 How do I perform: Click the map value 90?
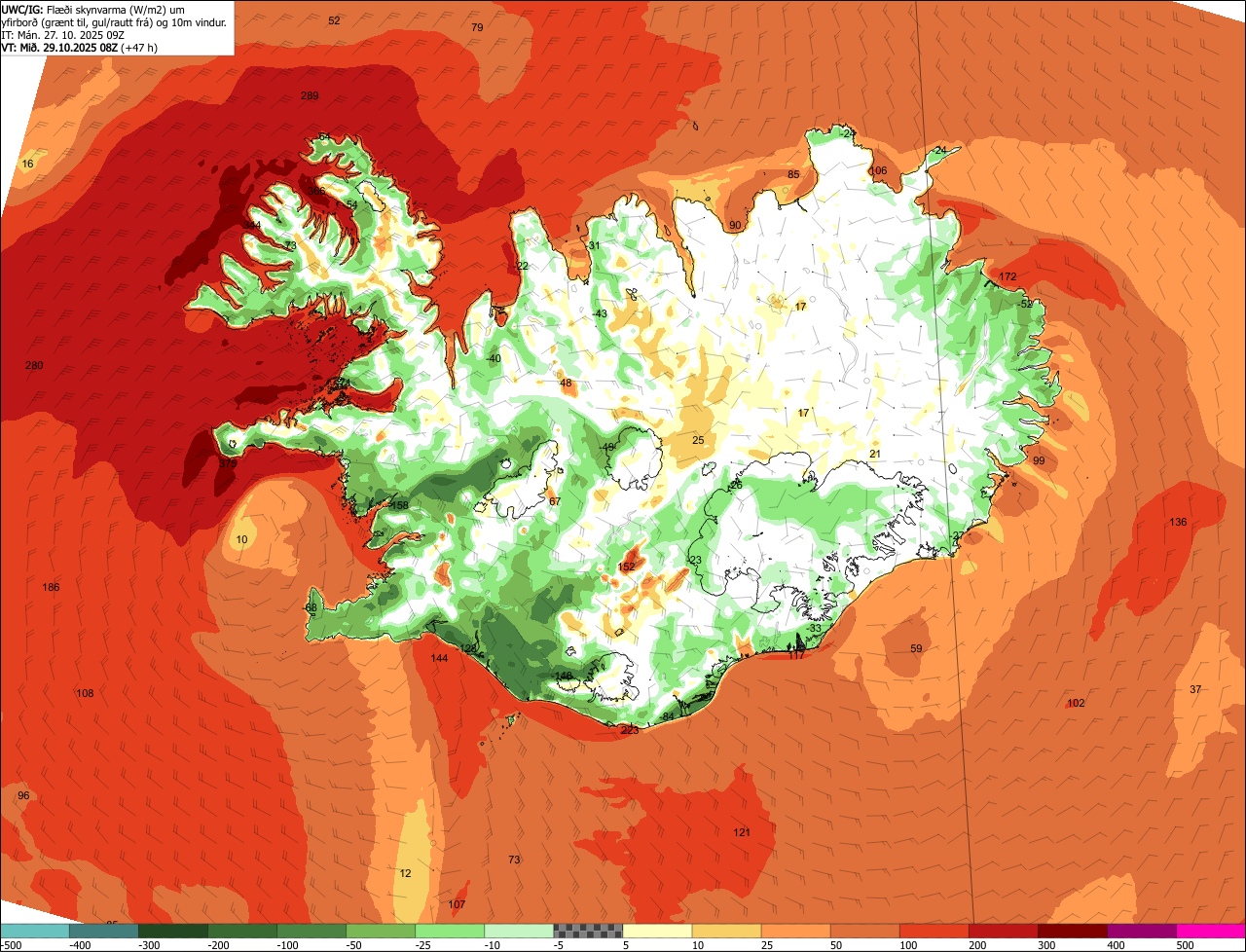736,225
